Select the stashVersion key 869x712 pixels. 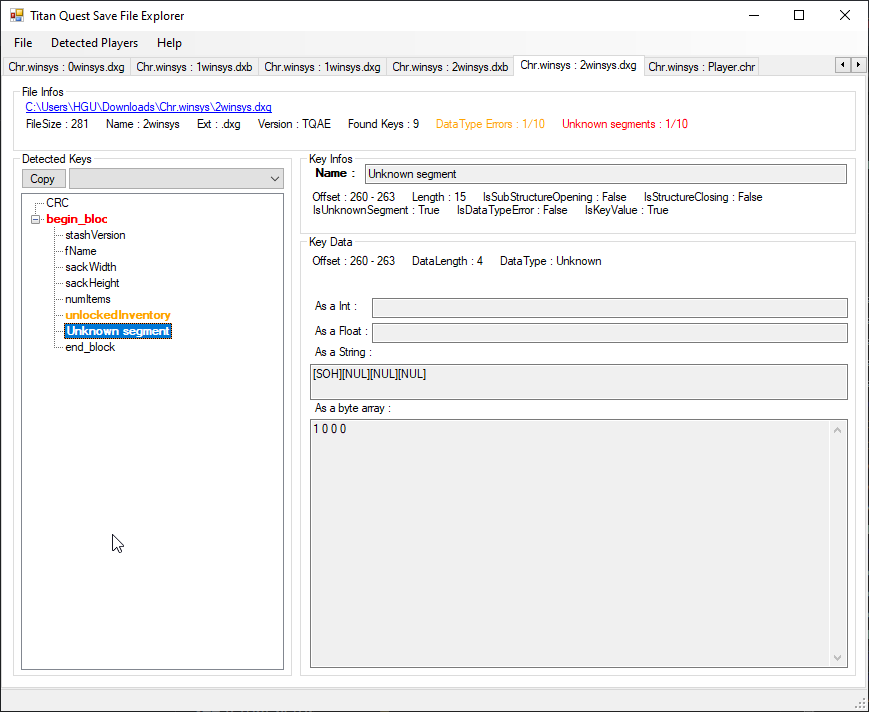(x=95, y=235)
